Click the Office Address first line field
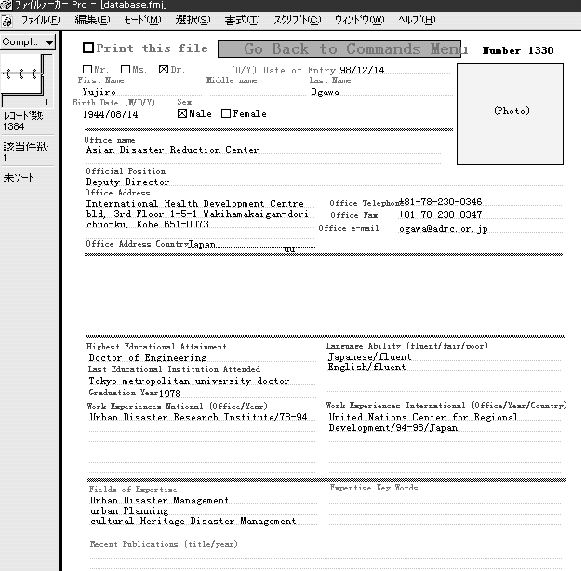 [x=200, y=203]
